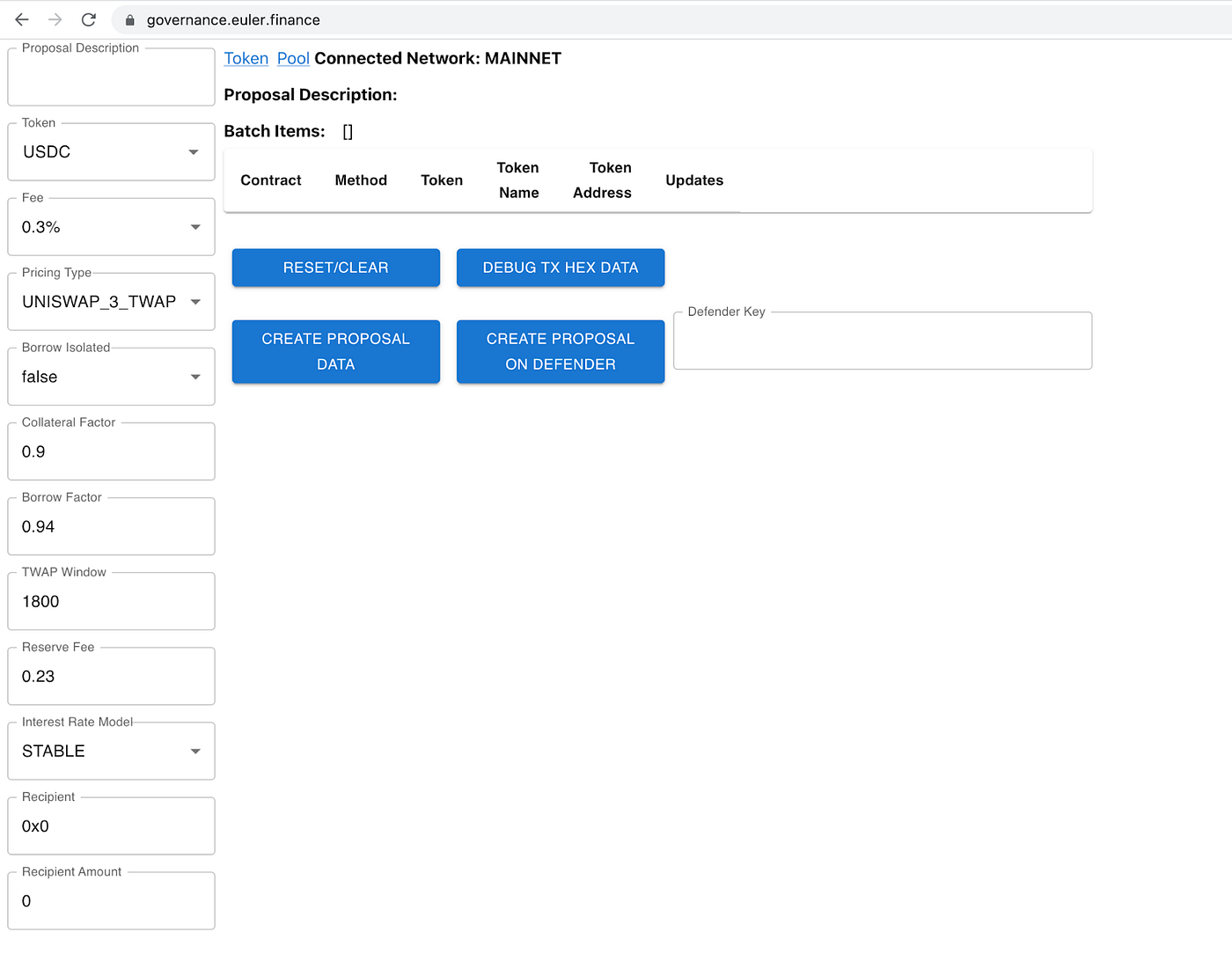The width and height of the screenshot is (1232, 961).
Task: Select the Recipient Amount field
Action: click(111, 900)
